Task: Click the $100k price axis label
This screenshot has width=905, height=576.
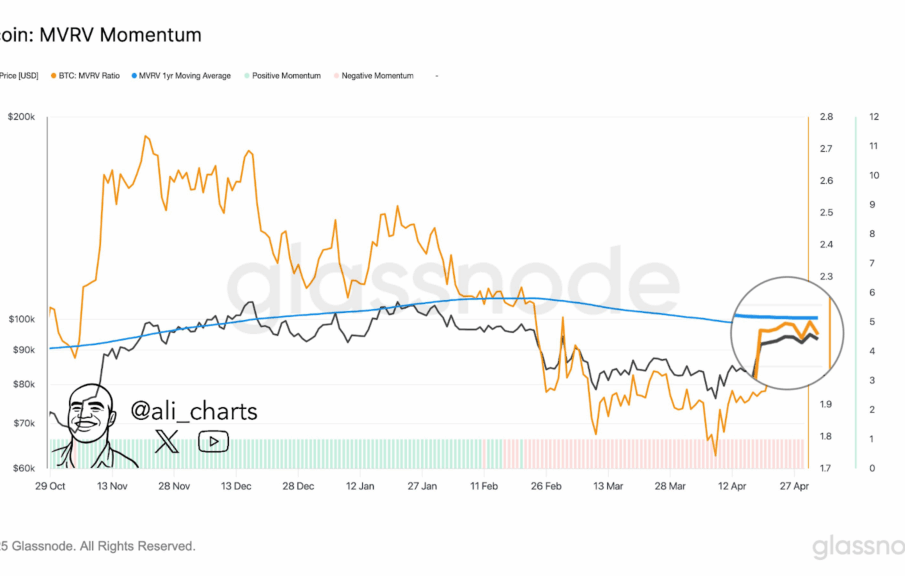Action: pos(22,319)
